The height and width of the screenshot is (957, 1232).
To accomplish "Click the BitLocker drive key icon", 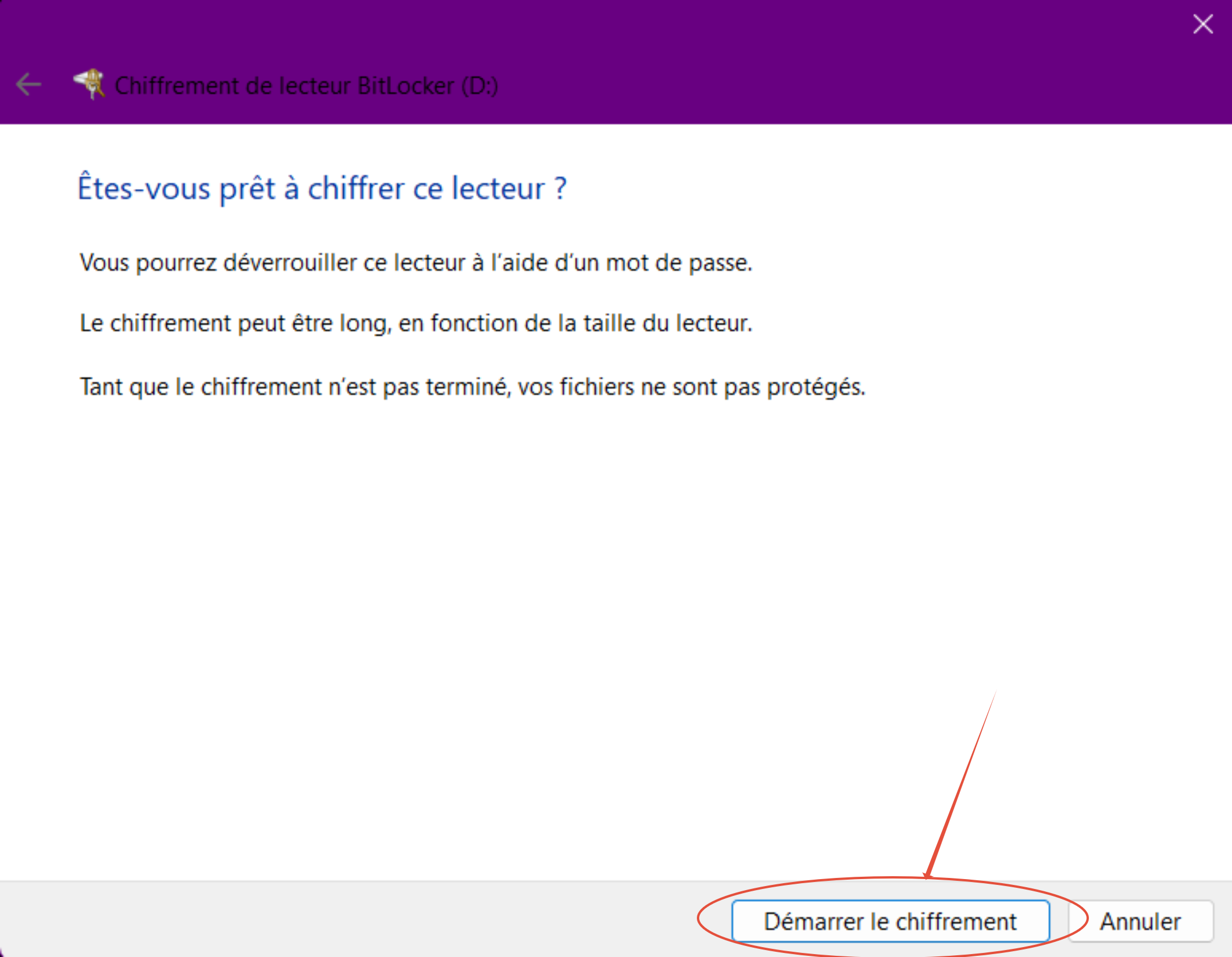I will point(90,84).
